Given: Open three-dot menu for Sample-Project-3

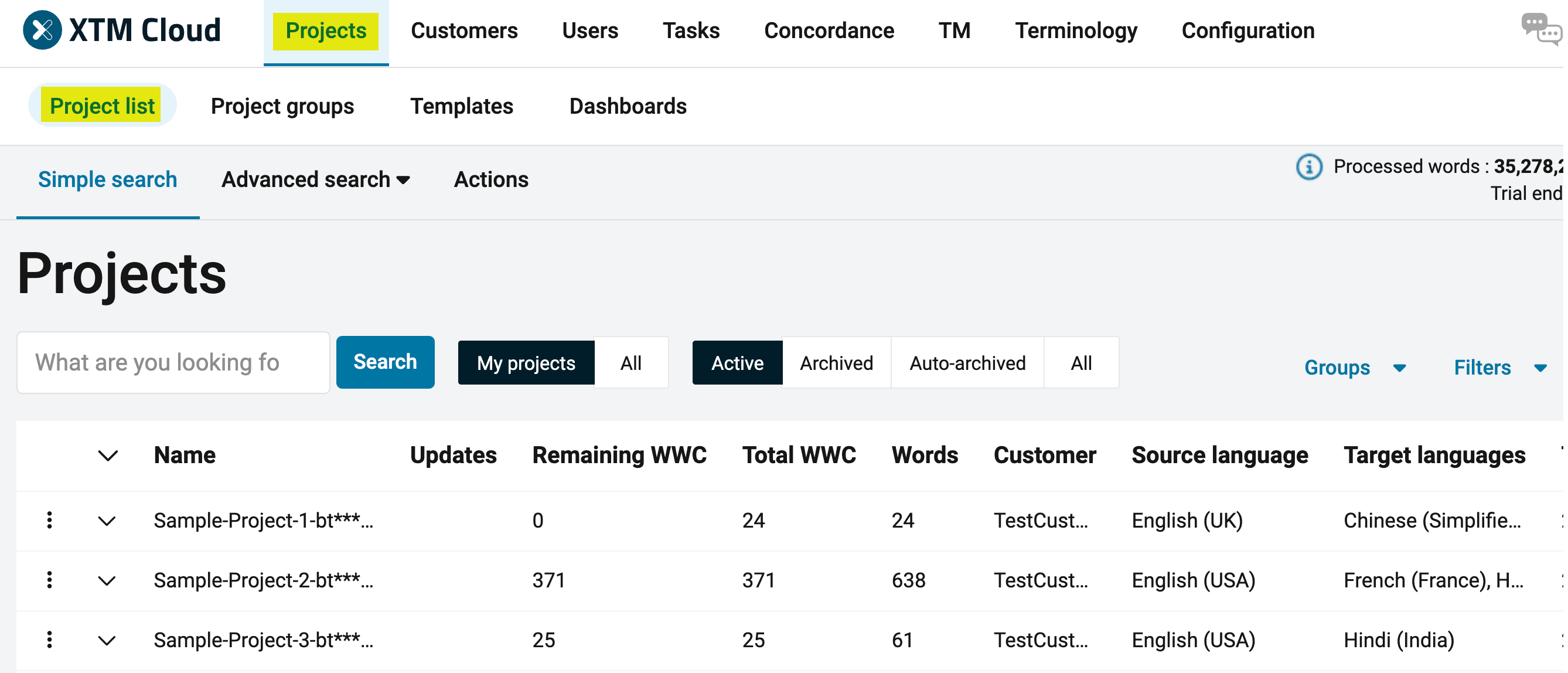Looking at the screenshot, I should [x=49, y=640].
